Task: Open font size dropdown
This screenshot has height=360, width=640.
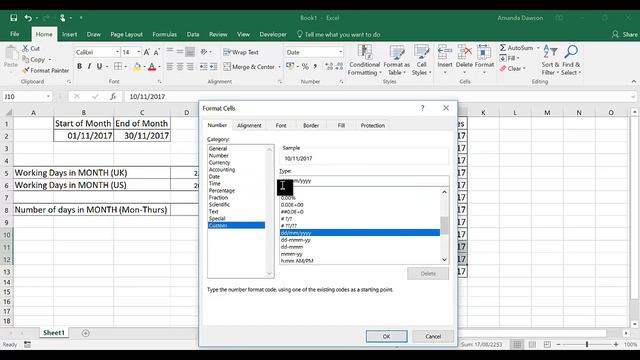Action: 139,52
